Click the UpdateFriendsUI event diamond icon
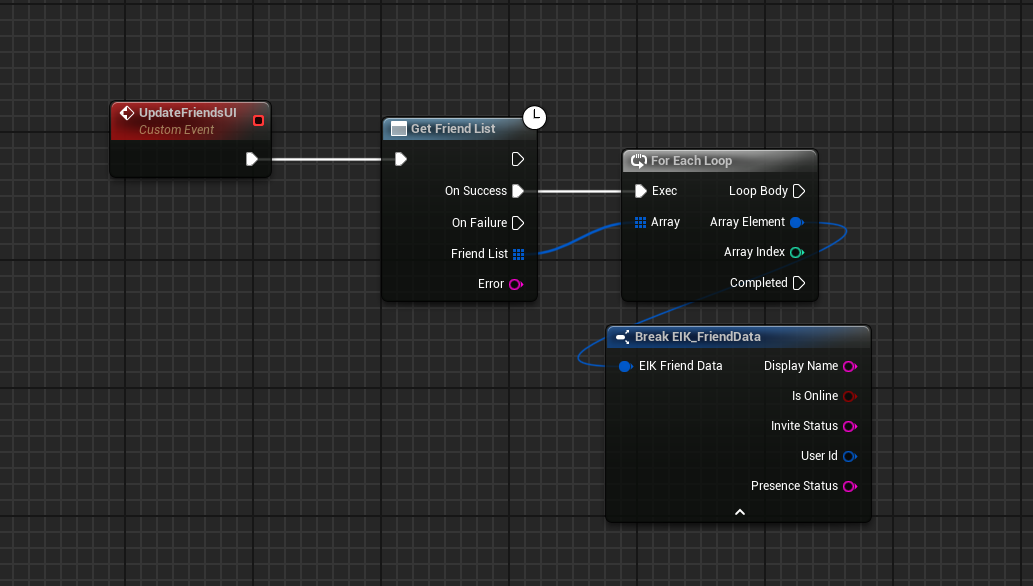This screenshot has height=586, width=1033. (x=127, y=113)
